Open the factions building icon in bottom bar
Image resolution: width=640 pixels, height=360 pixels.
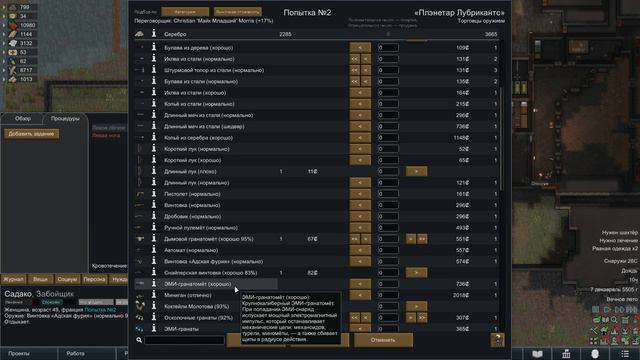click(566, 354)
